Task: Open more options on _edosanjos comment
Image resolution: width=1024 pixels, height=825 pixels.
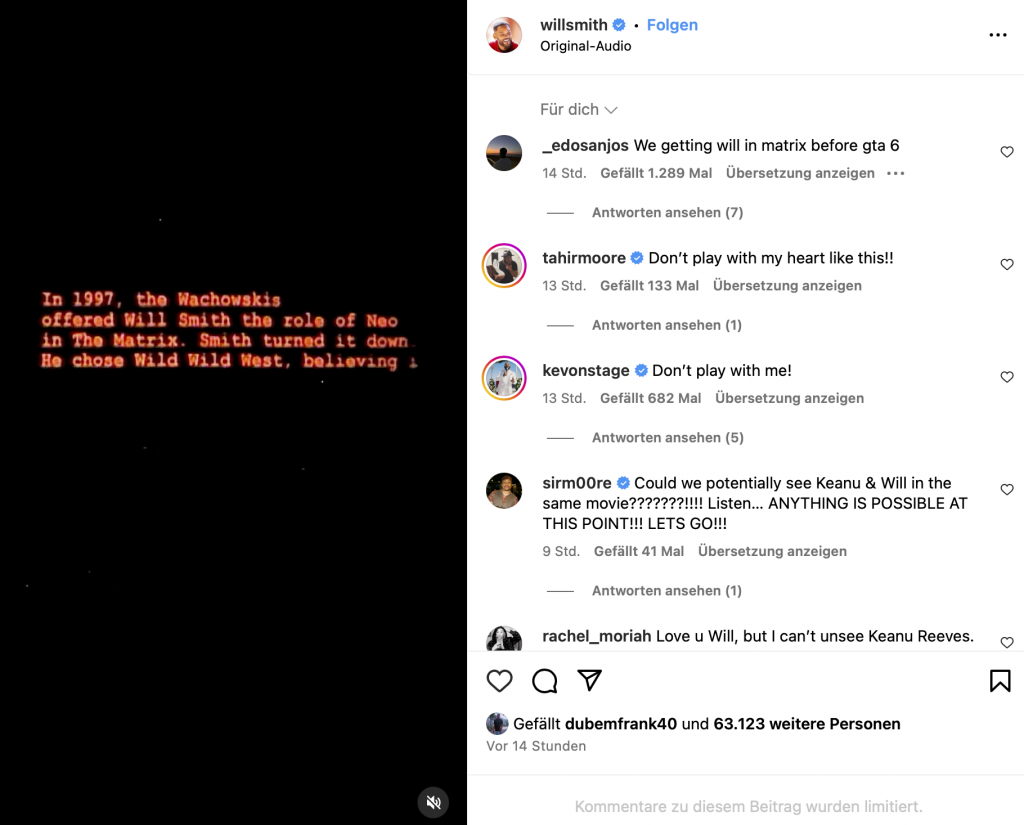Action: tap(895, 173)
